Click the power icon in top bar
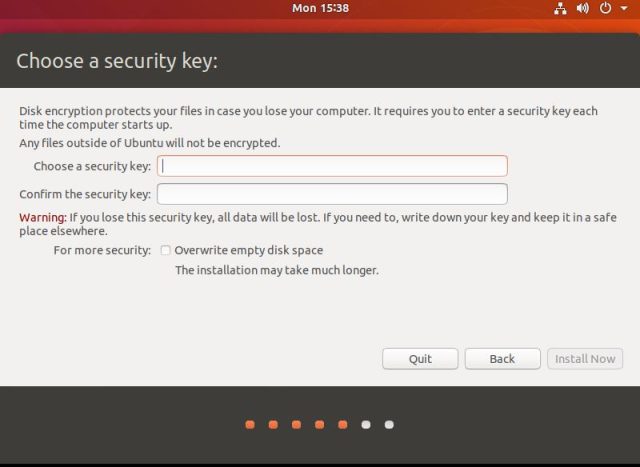This screenshot has height=467, width=640. point(605,8)
